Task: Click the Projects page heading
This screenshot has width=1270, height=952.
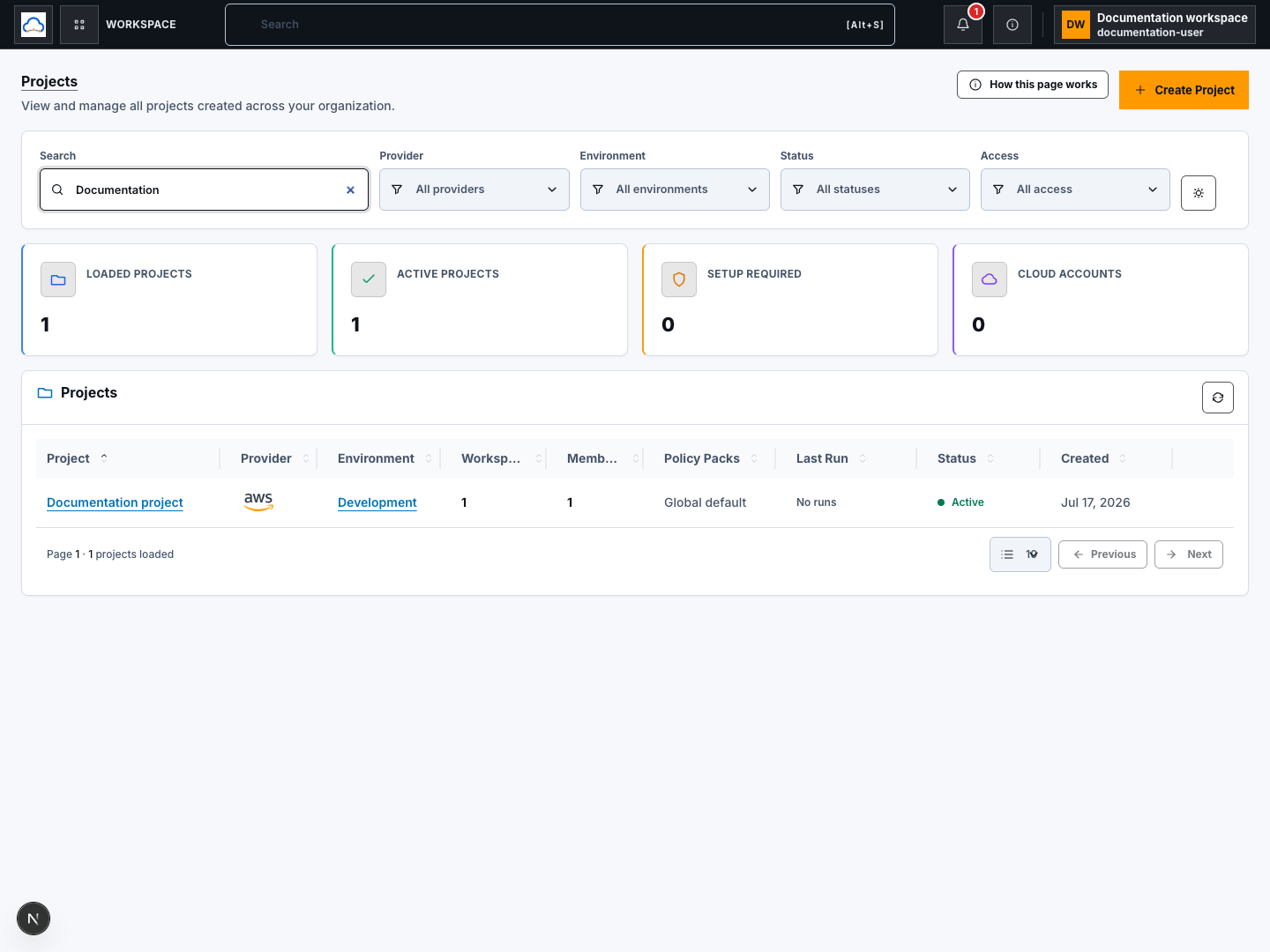Action: (49, 81)
